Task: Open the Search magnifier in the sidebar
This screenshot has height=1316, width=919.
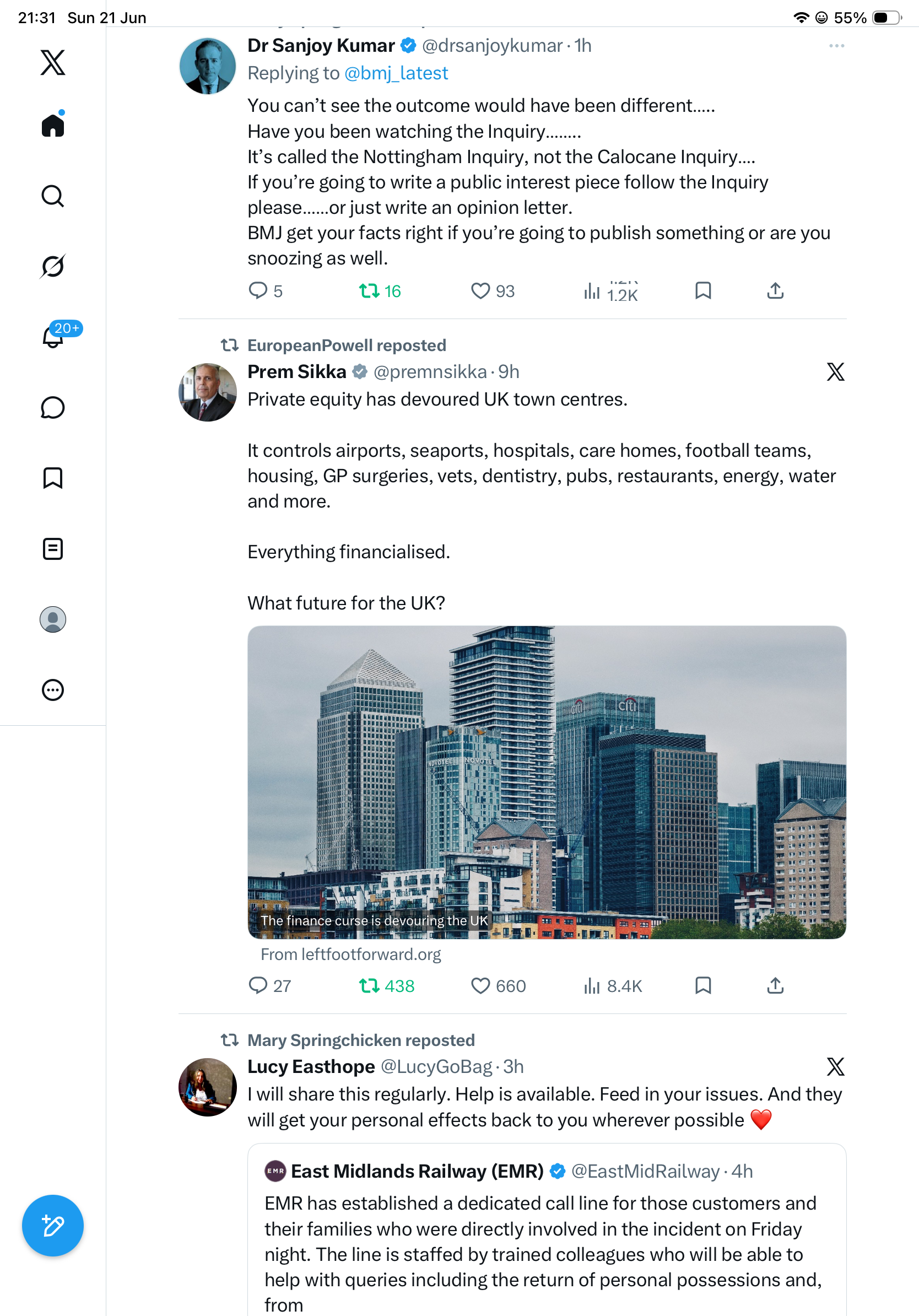Action: pyautogui.click(x=53, y=196)
